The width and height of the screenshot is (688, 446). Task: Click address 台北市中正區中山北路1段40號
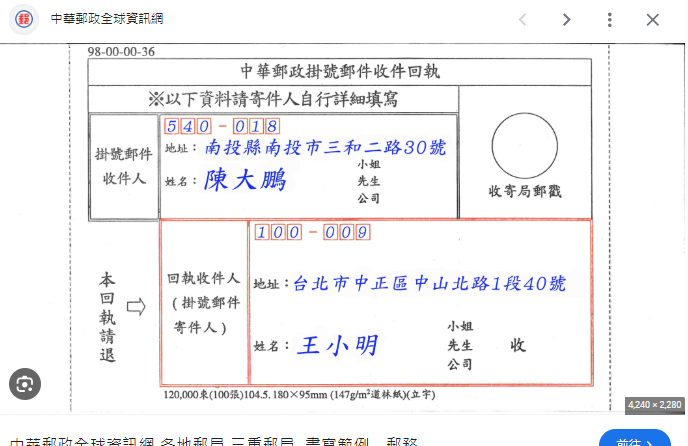point(429,283)
